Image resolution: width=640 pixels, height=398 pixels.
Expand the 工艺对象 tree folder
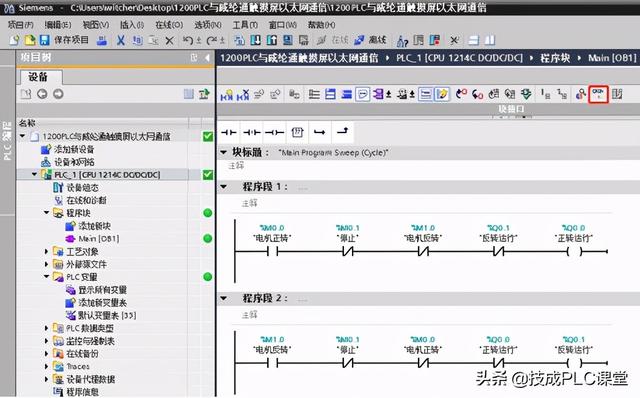click(46, 251)
